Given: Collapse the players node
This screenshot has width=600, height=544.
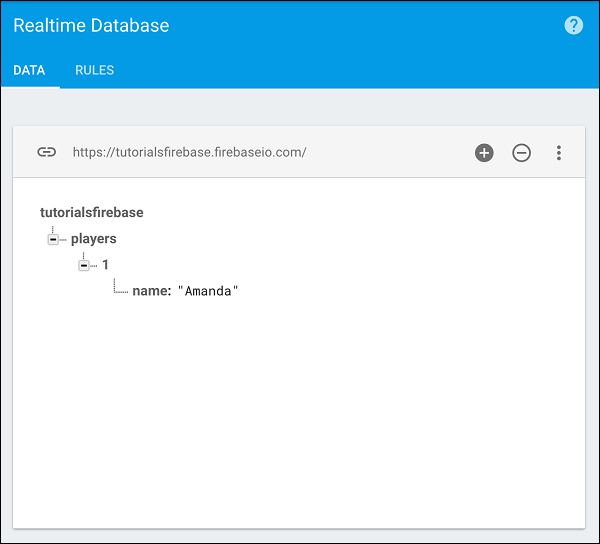Looking at the screenshot, I should pyautogui.click(x=52, y=239).
